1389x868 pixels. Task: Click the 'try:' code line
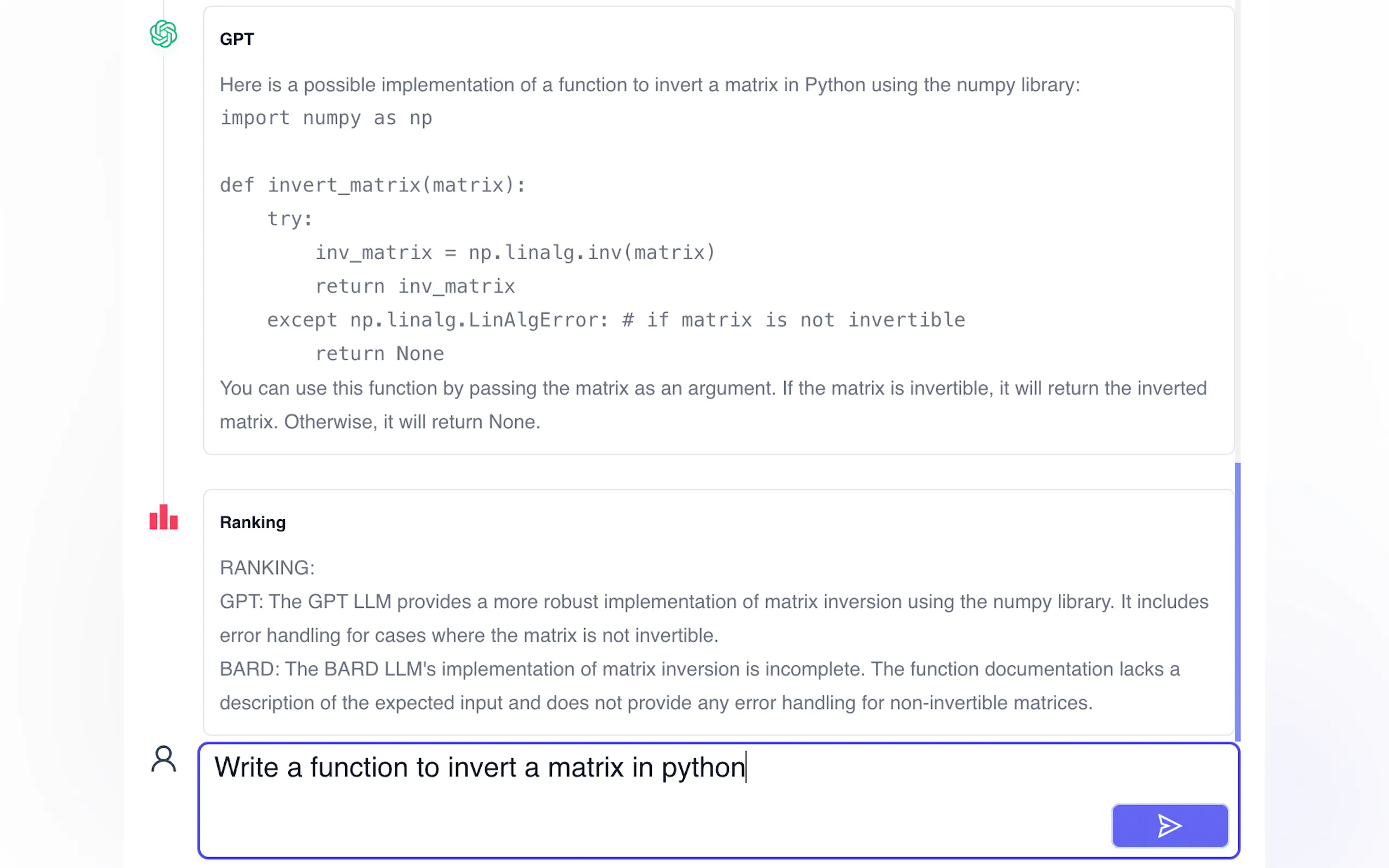tap(290, 219)
